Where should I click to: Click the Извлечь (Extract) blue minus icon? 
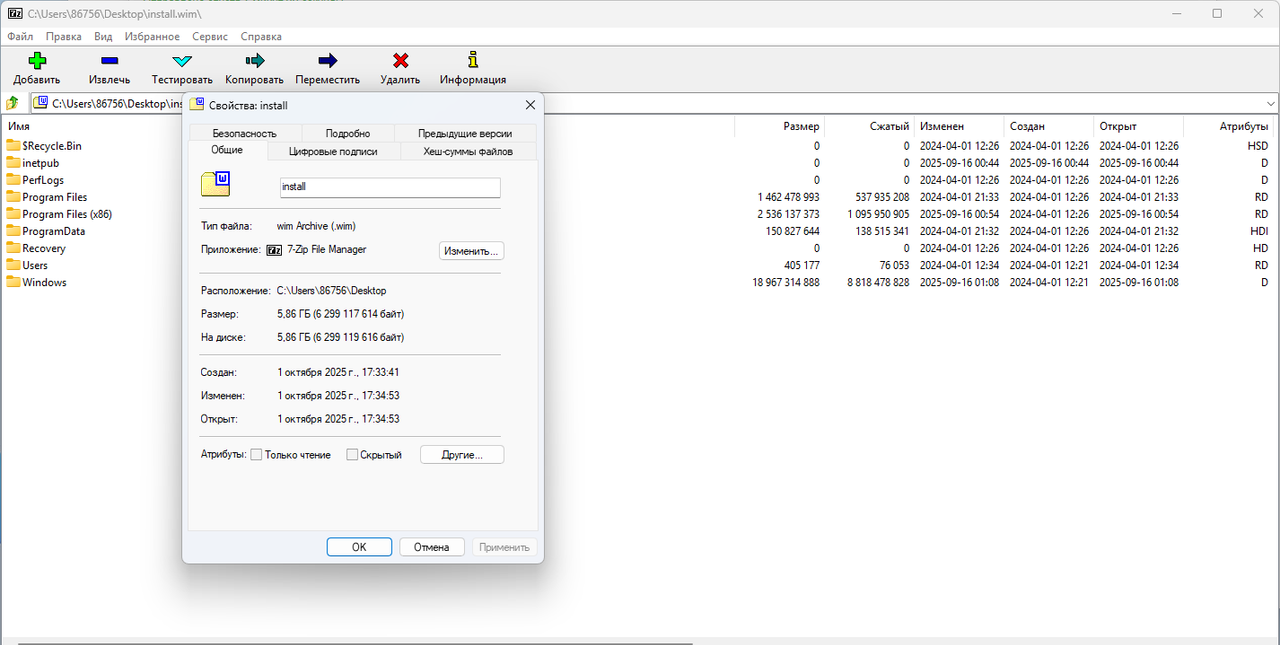[109, 61]
